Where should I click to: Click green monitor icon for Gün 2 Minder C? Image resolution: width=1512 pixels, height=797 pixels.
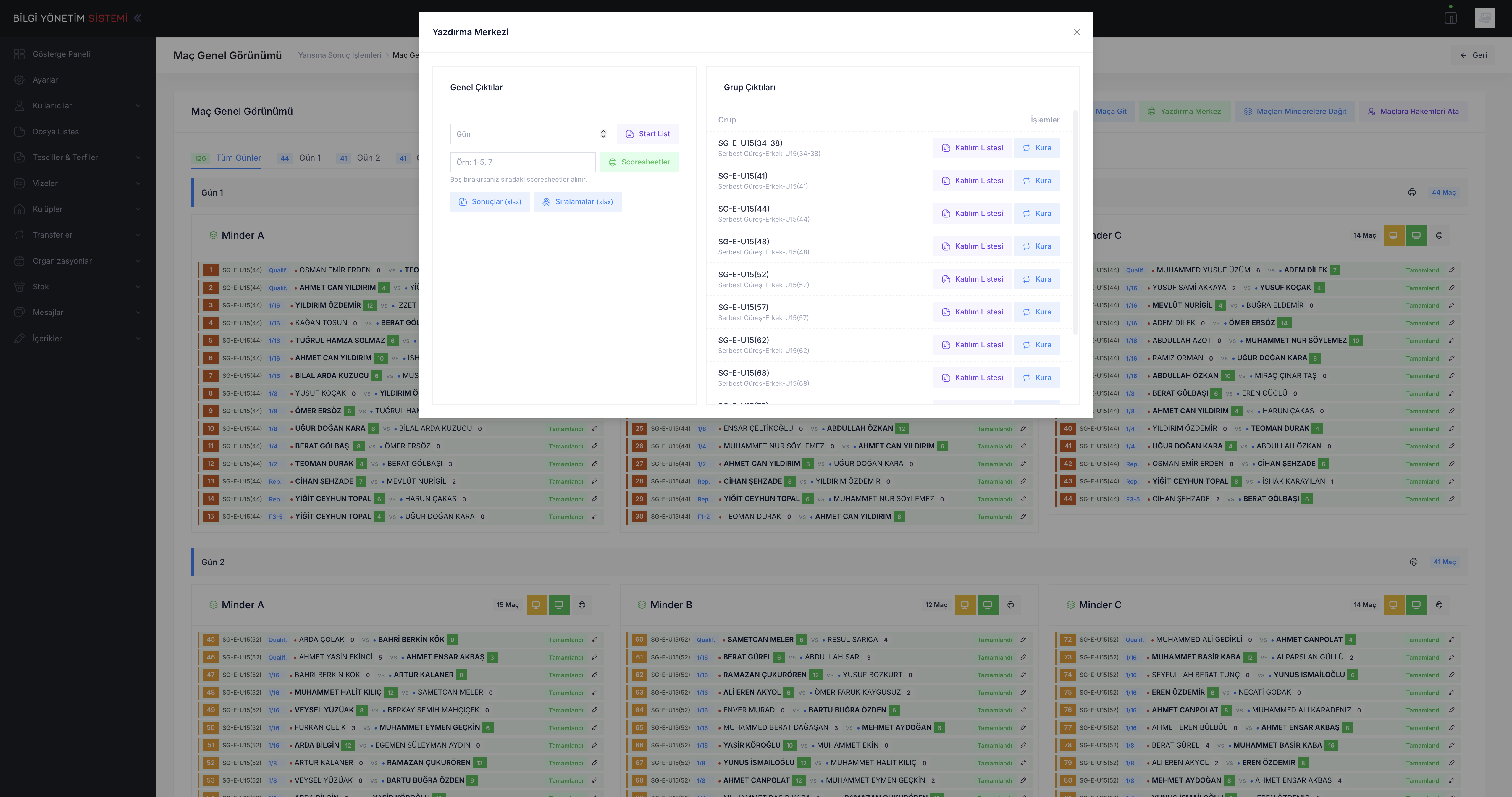tap(1416, 605)
